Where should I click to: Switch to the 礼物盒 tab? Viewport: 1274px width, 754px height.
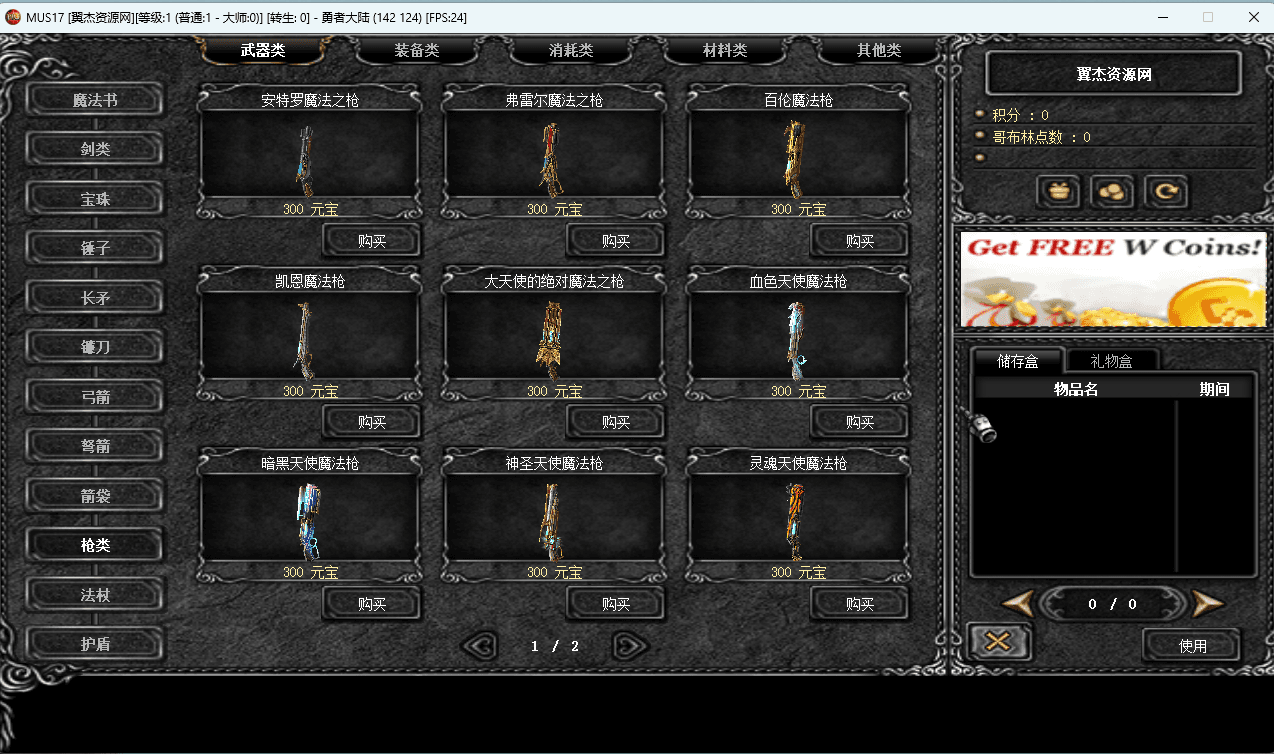1113,361
